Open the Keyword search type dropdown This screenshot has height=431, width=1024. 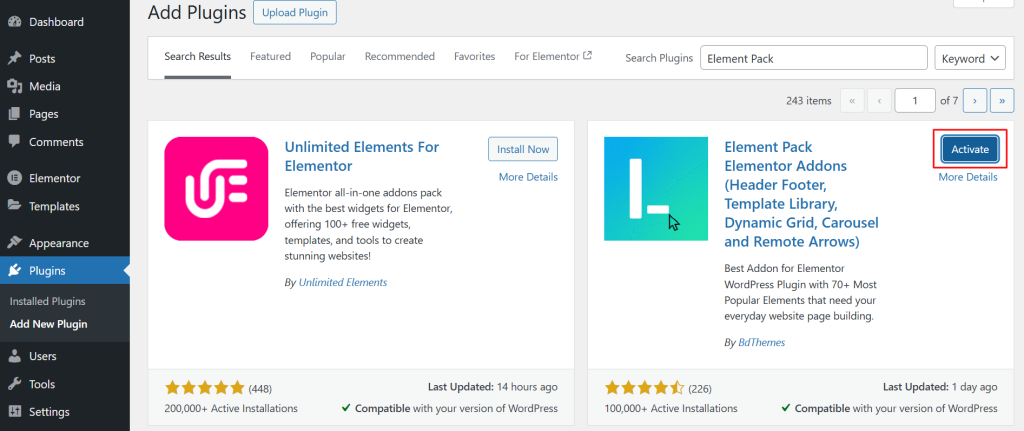(970, 59)
